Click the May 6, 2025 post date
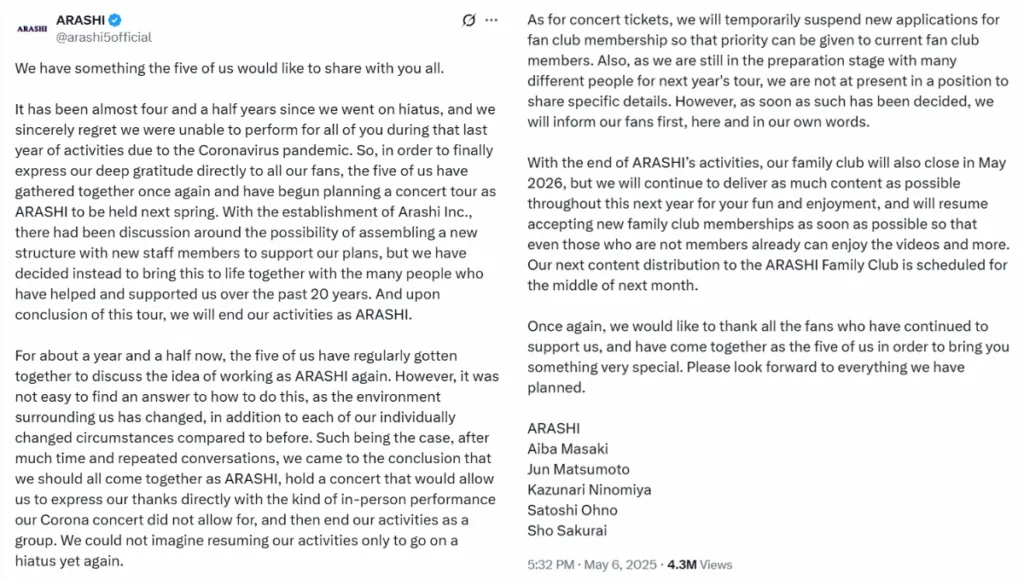This screenshot has width=1024, height=580. coord(621,564)
